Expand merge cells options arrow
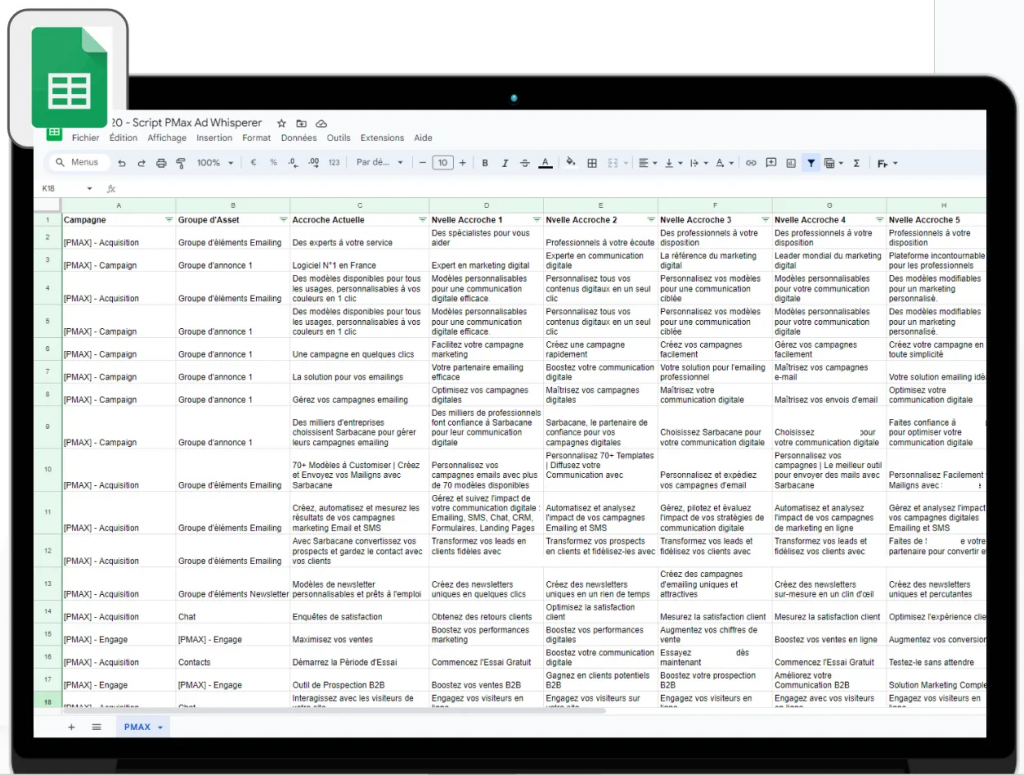1024x775 pixels. pos(626,163)
